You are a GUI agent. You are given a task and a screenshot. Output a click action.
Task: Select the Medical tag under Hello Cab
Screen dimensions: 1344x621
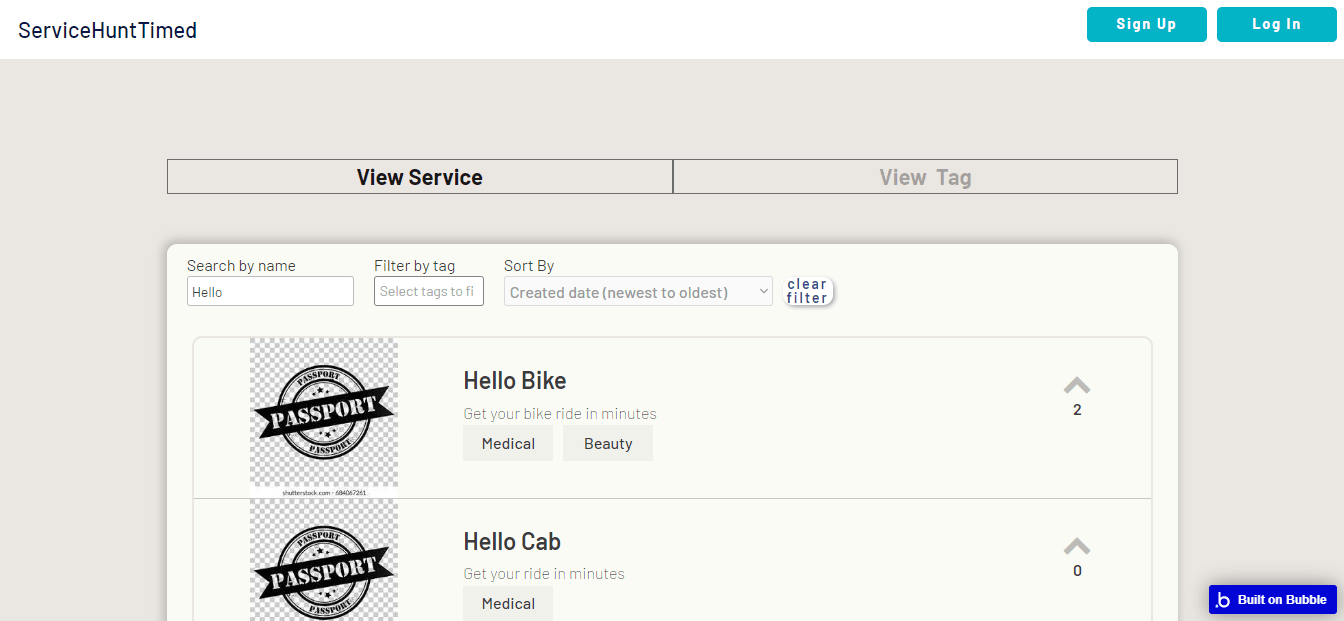508,604
